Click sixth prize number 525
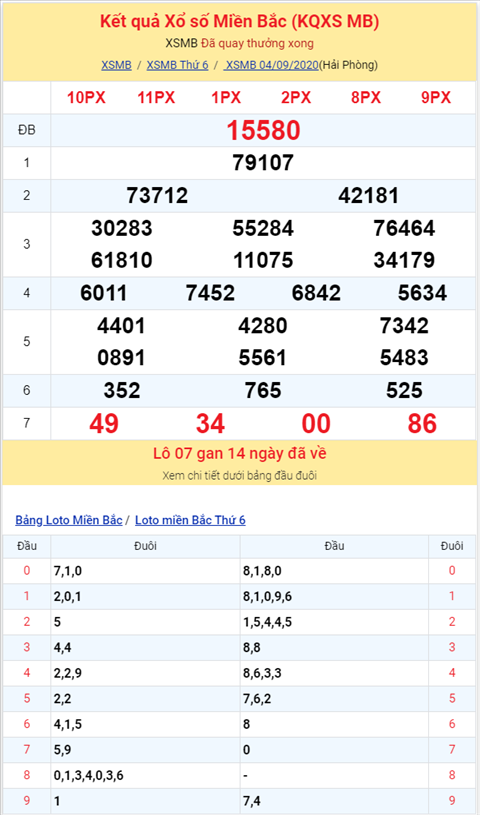The width and height of the screenshot is (480, 815). (404, 391)
